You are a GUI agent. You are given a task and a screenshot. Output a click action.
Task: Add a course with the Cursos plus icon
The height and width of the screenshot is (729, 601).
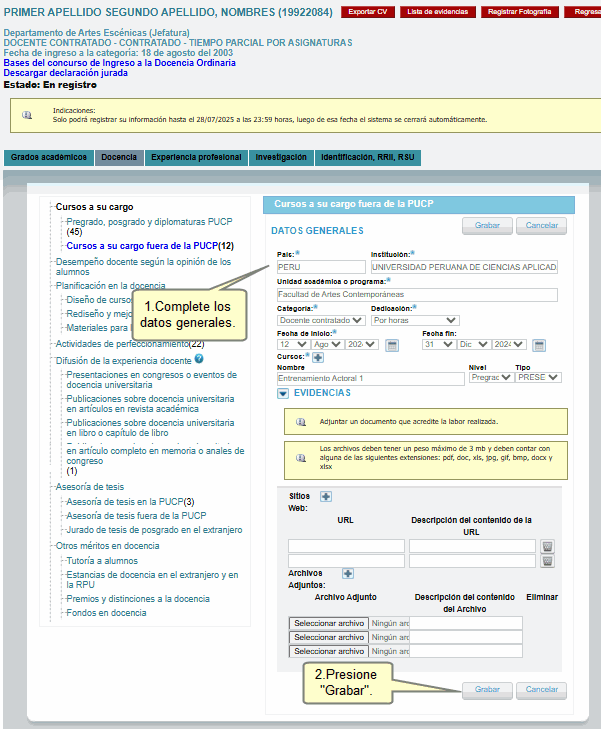318,357
